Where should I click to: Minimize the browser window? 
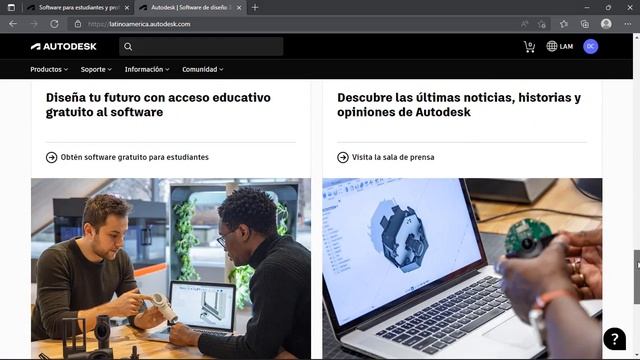[x=587, y=7]
